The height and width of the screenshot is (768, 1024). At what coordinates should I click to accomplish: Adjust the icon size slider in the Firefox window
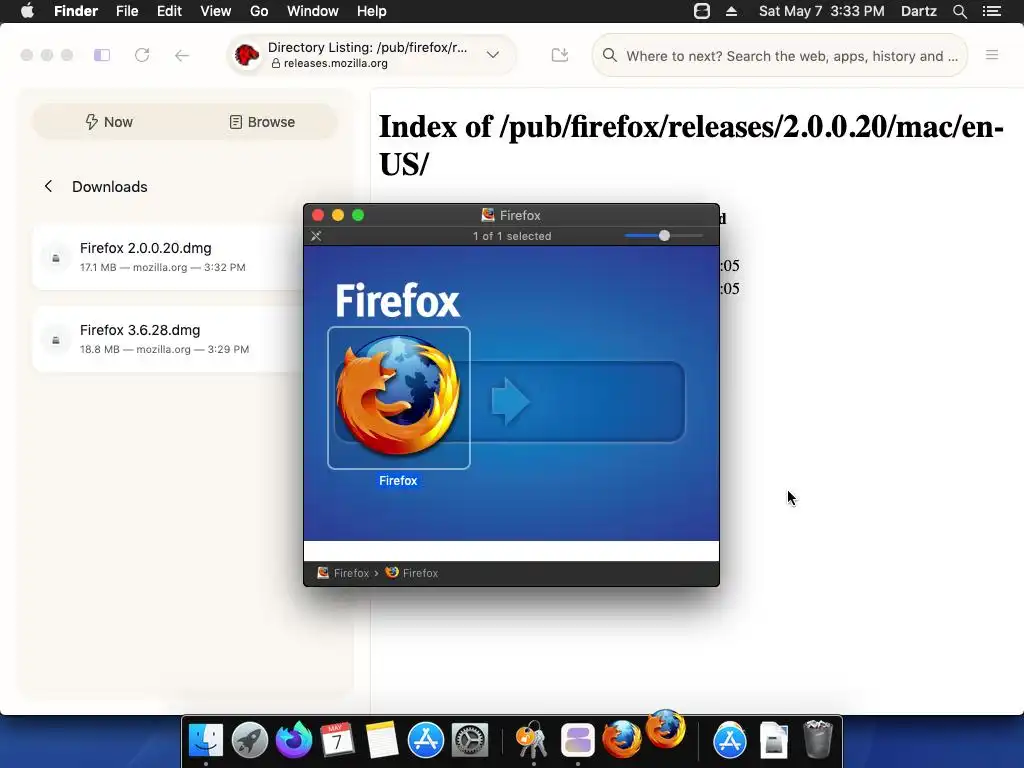pos(664,236)
